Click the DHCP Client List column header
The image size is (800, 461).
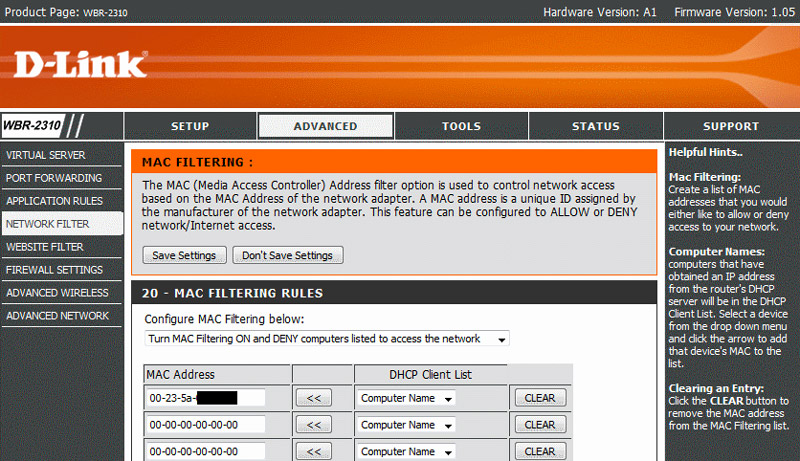[x=431, y=375]
